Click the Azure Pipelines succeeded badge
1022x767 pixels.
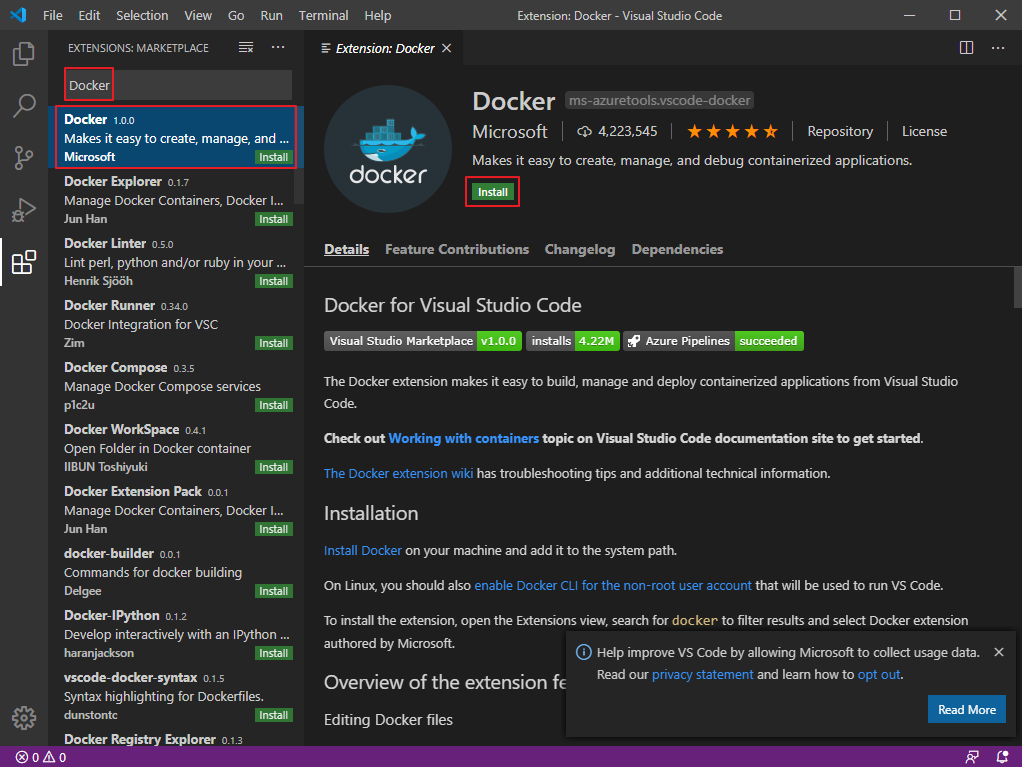(713, 341)
